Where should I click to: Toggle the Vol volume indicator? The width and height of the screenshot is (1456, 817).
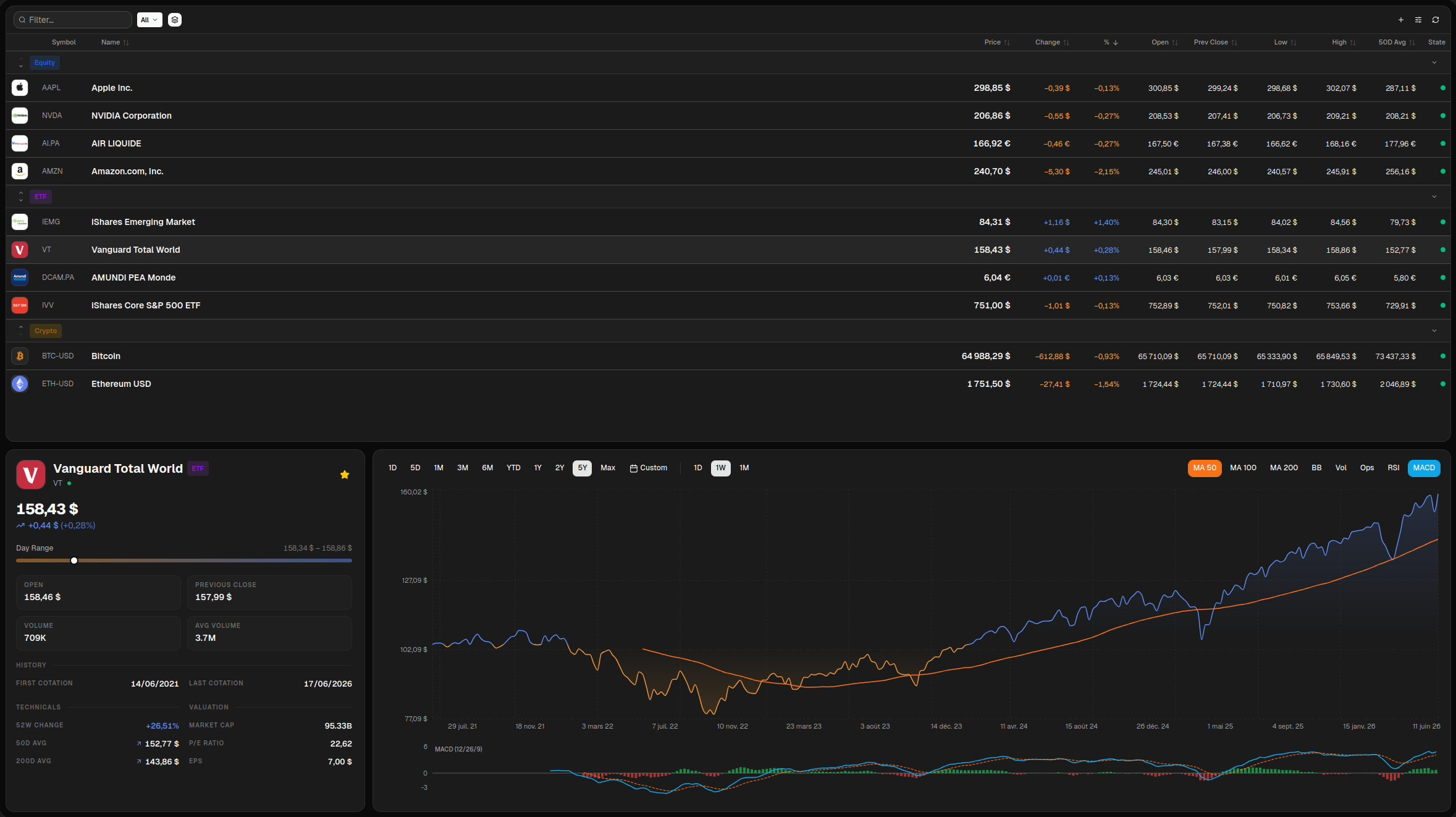(1340, 468)
